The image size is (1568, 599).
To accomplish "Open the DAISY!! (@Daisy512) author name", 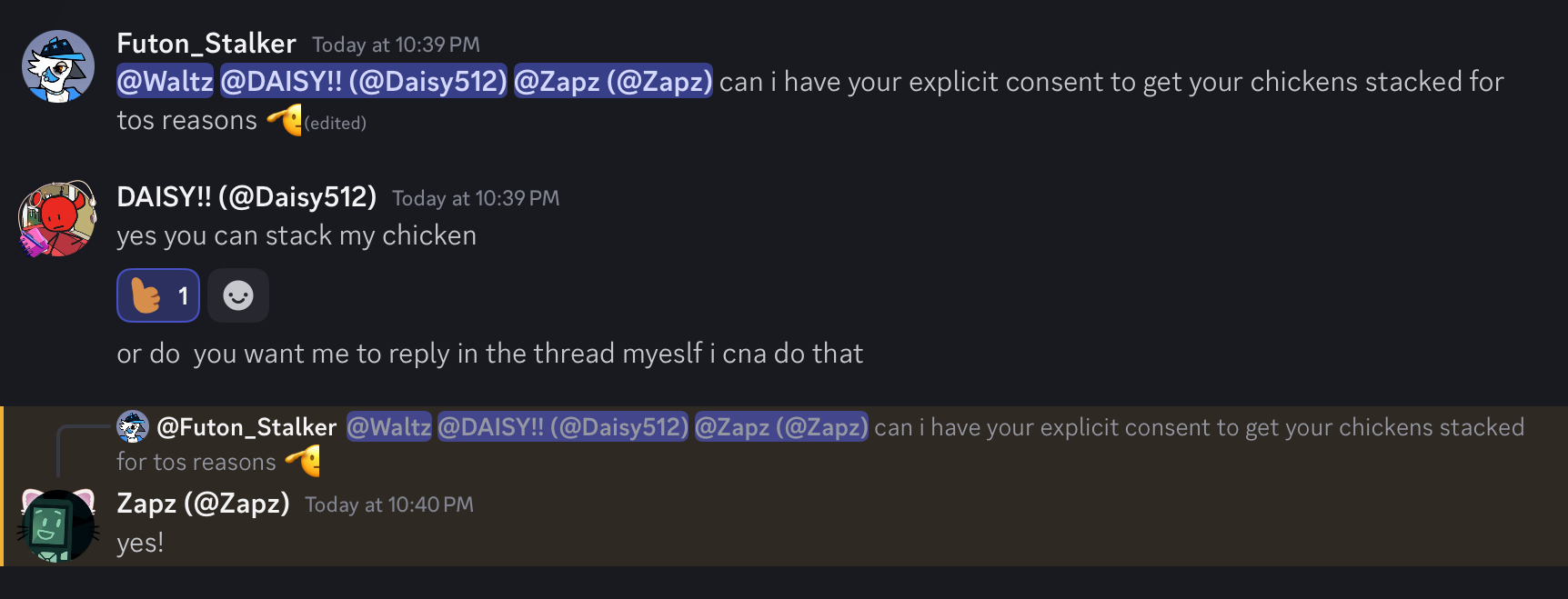I will [246, 197].
